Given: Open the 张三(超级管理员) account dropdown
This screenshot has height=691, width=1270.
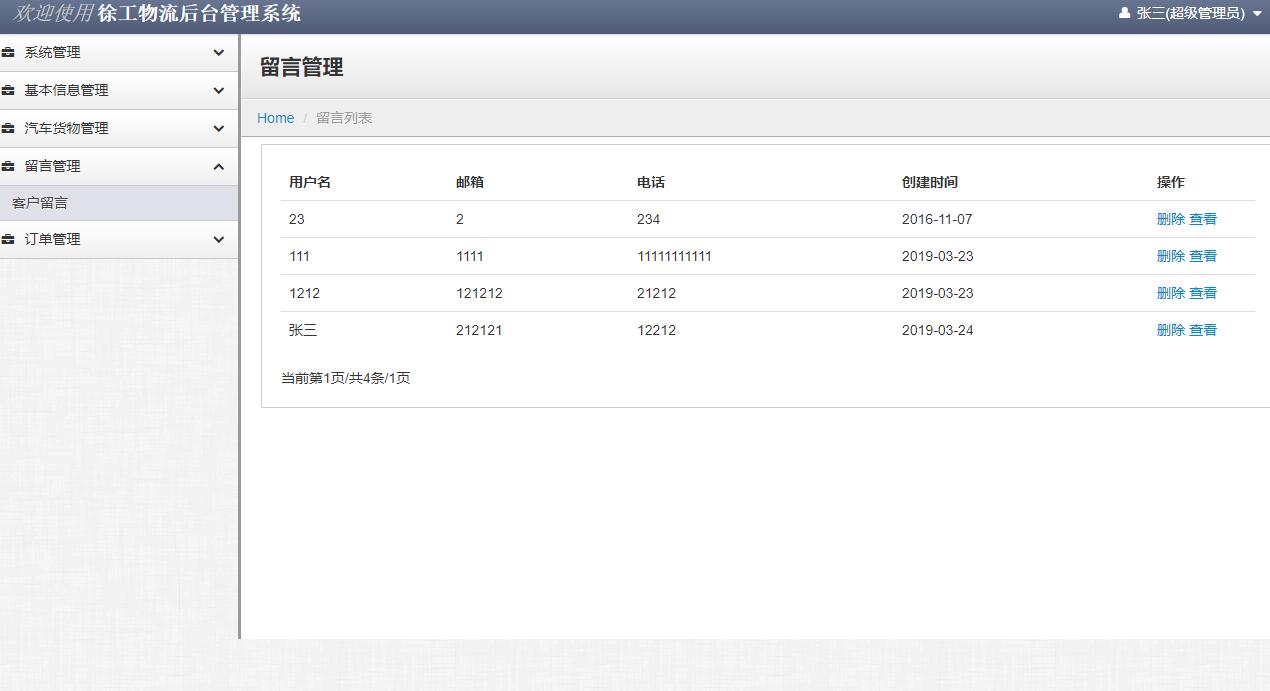Looking at the screenshot, I should pos(1190,14).
